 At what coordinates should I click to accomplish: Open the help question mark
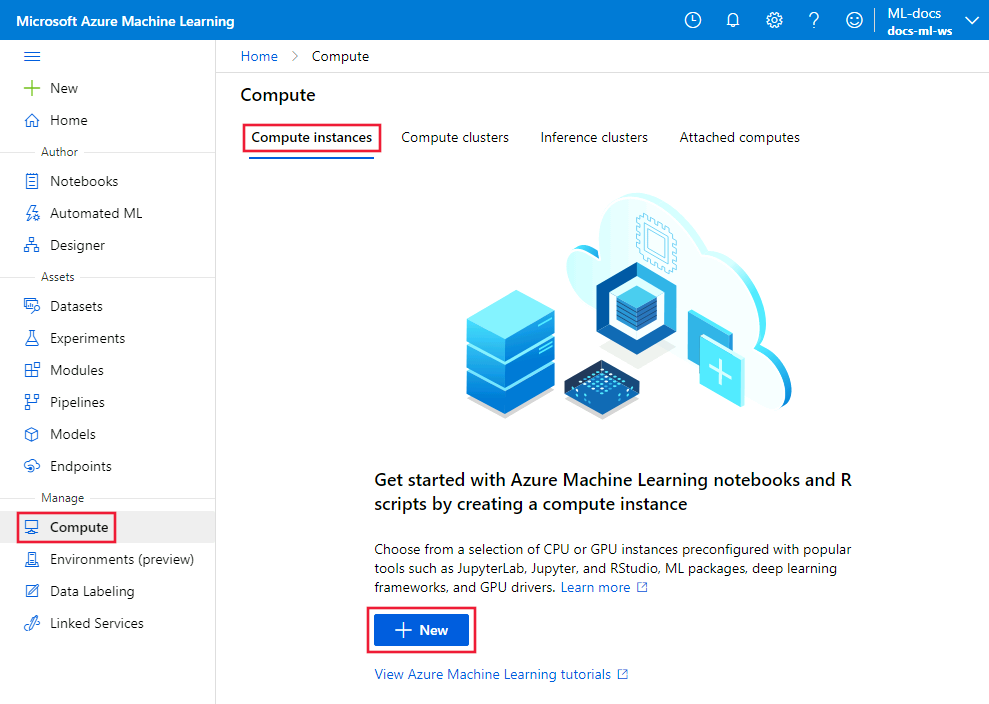tap(813, 19)
